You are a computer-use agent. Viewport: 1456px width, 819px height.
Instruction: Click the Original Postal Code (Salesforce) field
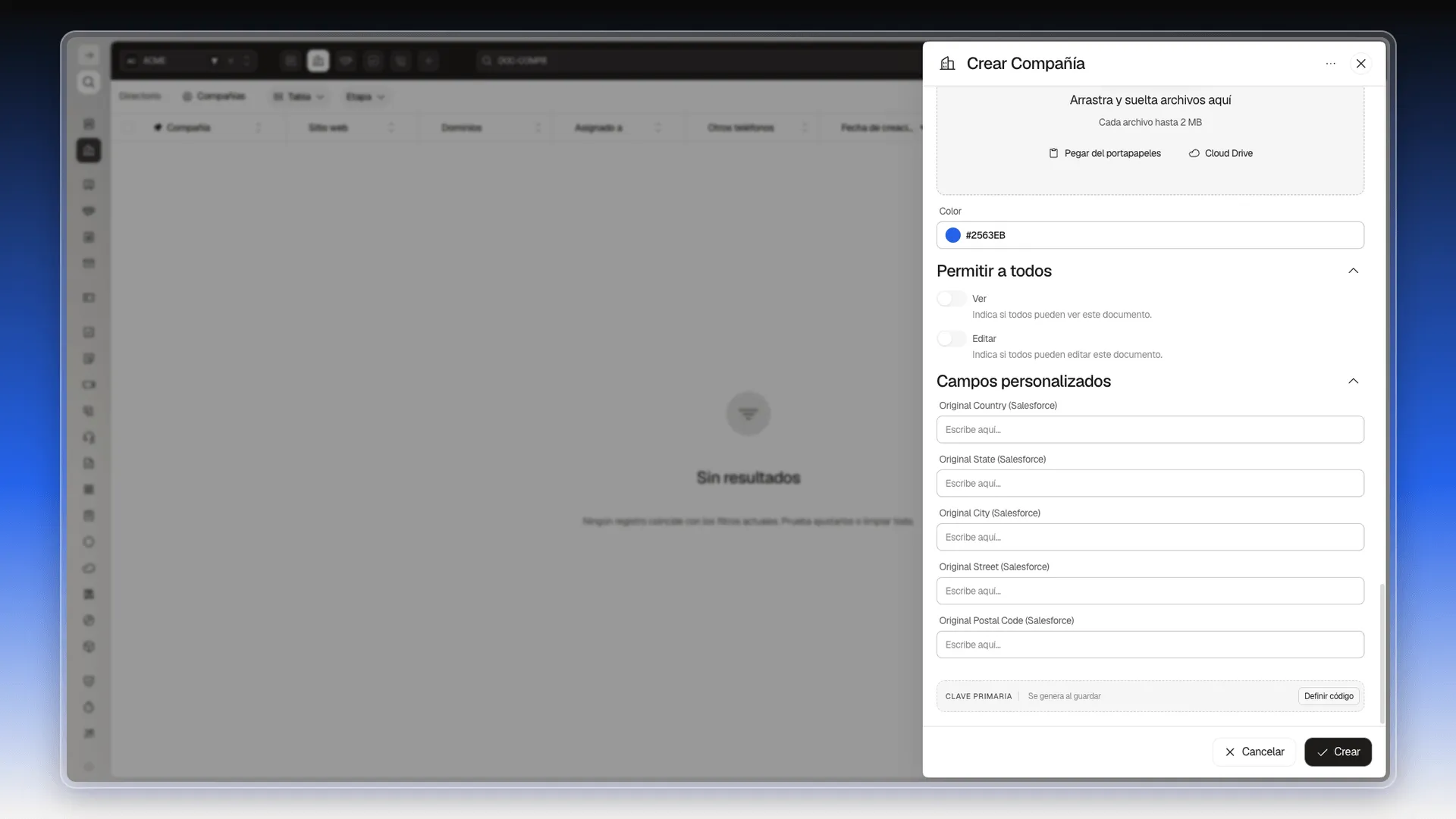click(1150, 645)
